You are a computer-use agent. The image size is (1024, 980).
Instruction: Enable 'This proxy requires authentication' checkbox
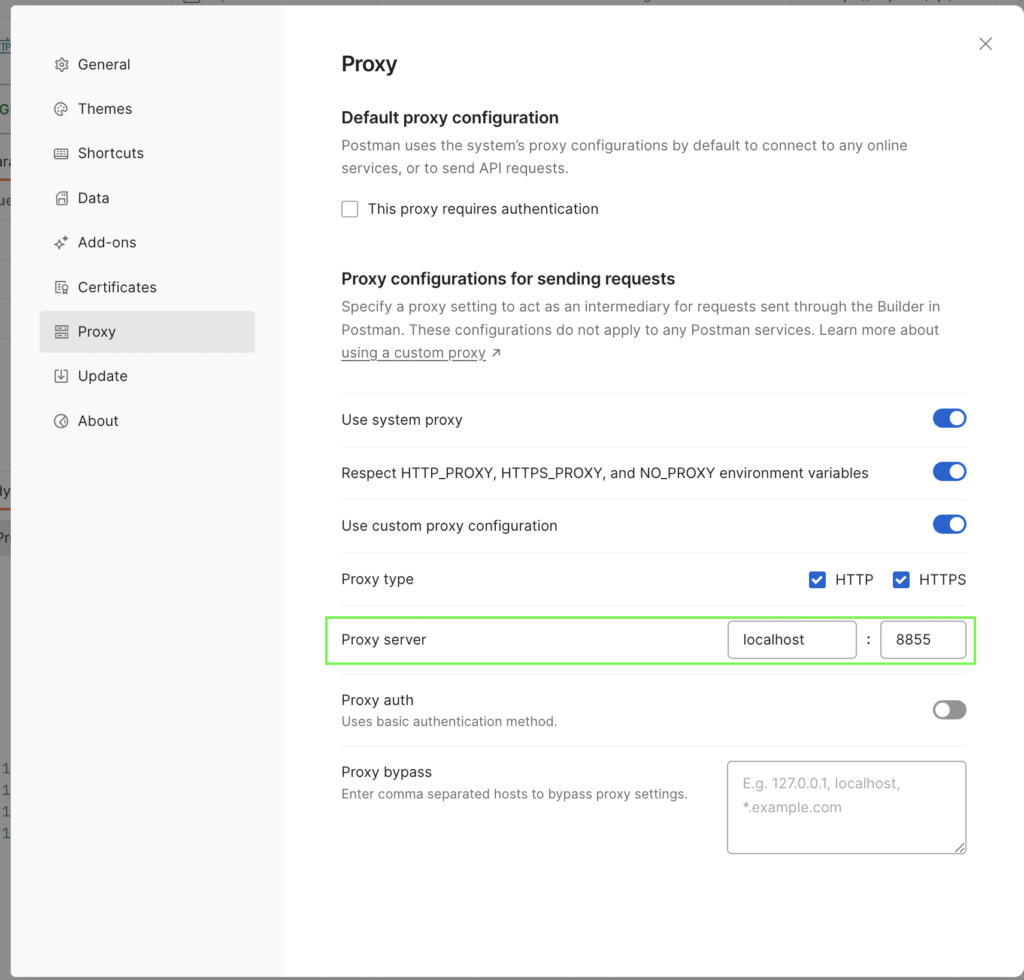coord(350,209)
